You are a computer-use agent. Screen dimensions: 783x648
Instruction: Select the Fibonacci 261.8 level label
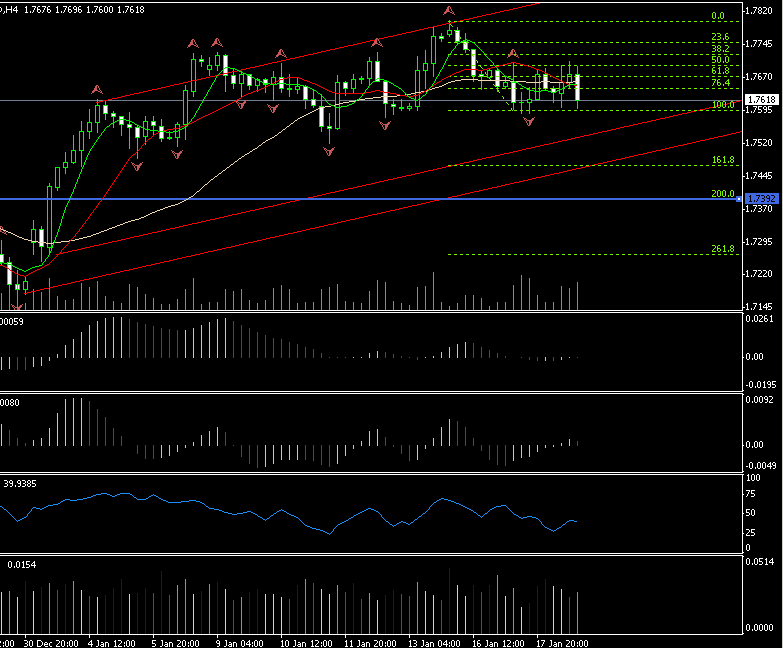coord(723,249)
